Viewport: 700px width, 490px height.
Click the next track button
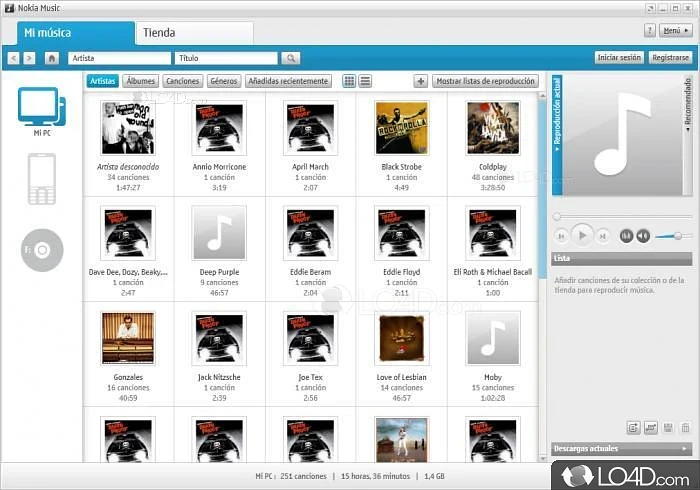coord(602,236)
